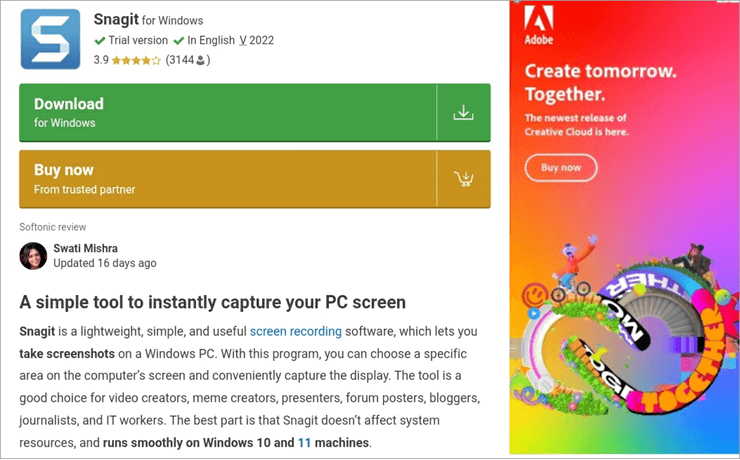Screen dimensions: 740x460
Task: Click the download arrow icon
Action: [463, 112]
